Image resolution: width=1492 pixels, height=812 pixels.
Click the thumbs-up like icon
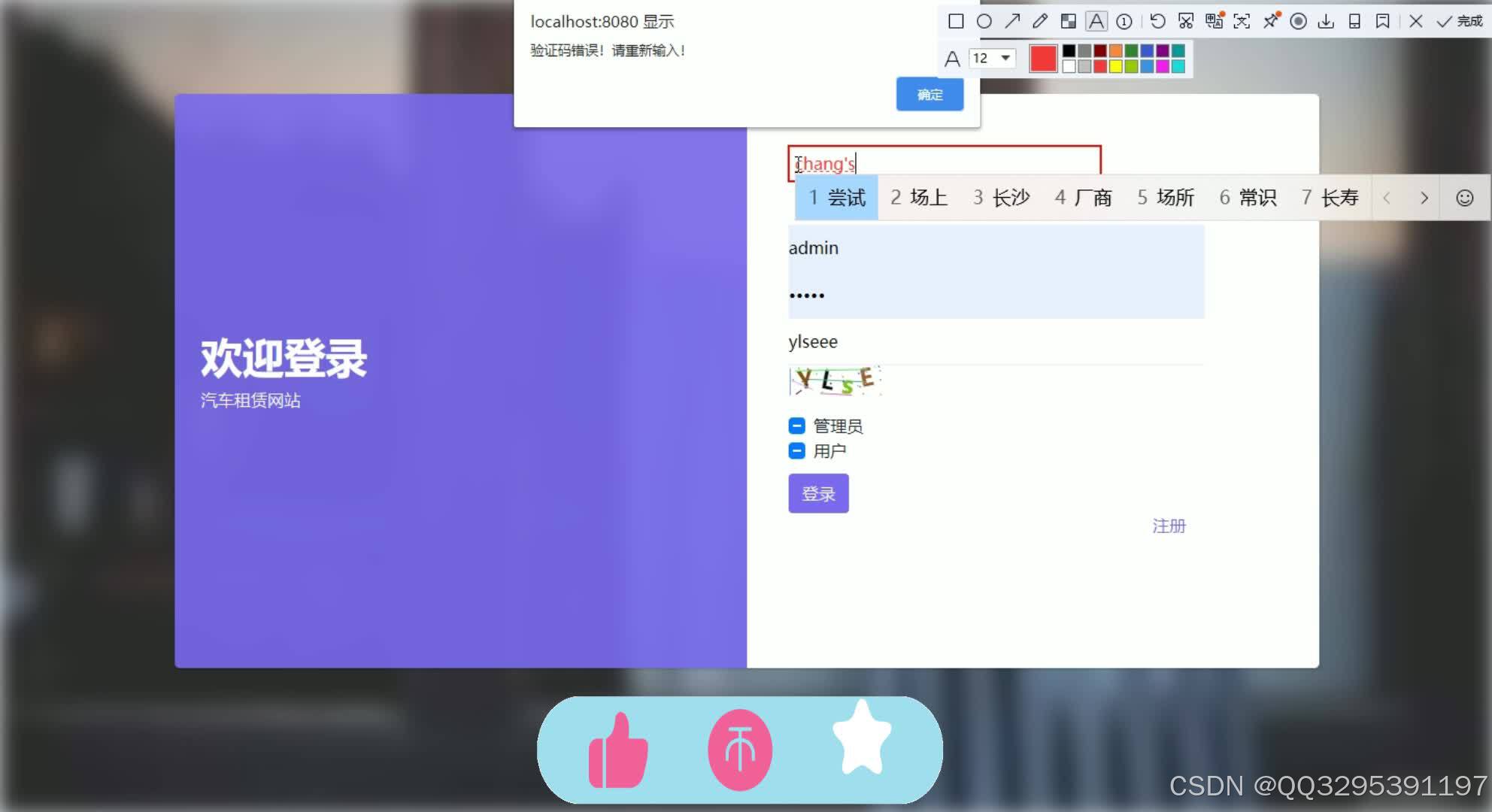tap(618, 750)
